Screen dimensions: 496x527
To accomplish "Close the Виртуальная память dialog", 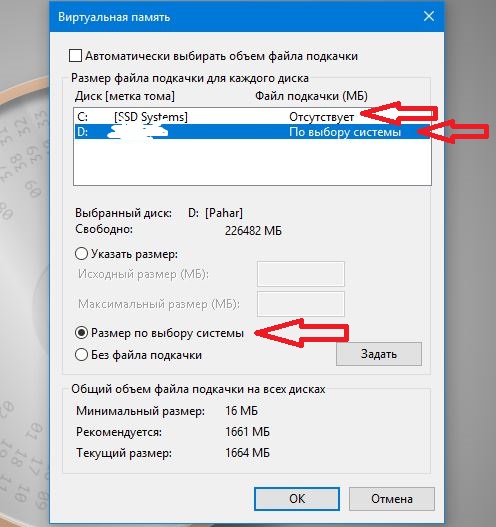I will [428, 16].
